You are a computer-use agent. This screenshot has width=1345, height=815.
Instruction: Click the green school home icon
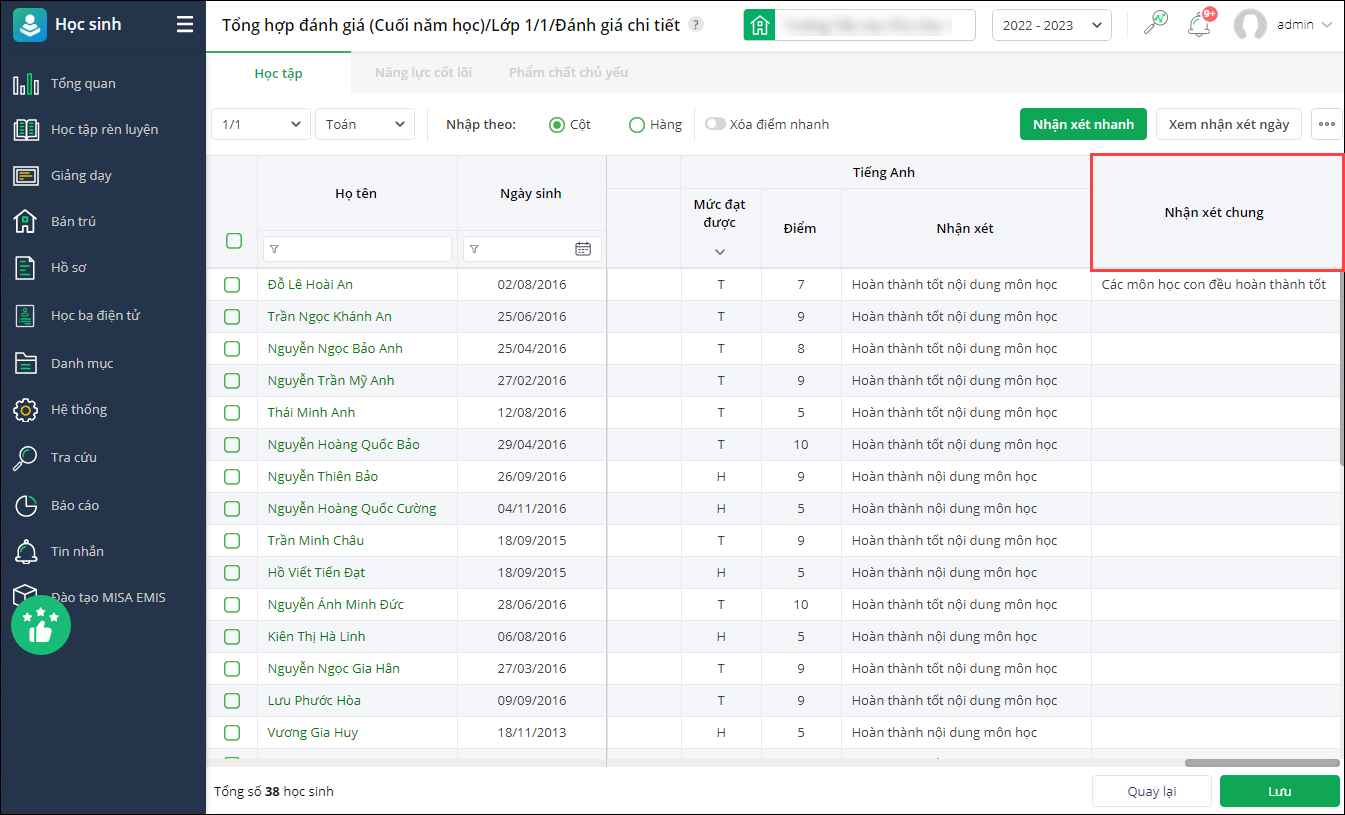(x=760, y=25)
